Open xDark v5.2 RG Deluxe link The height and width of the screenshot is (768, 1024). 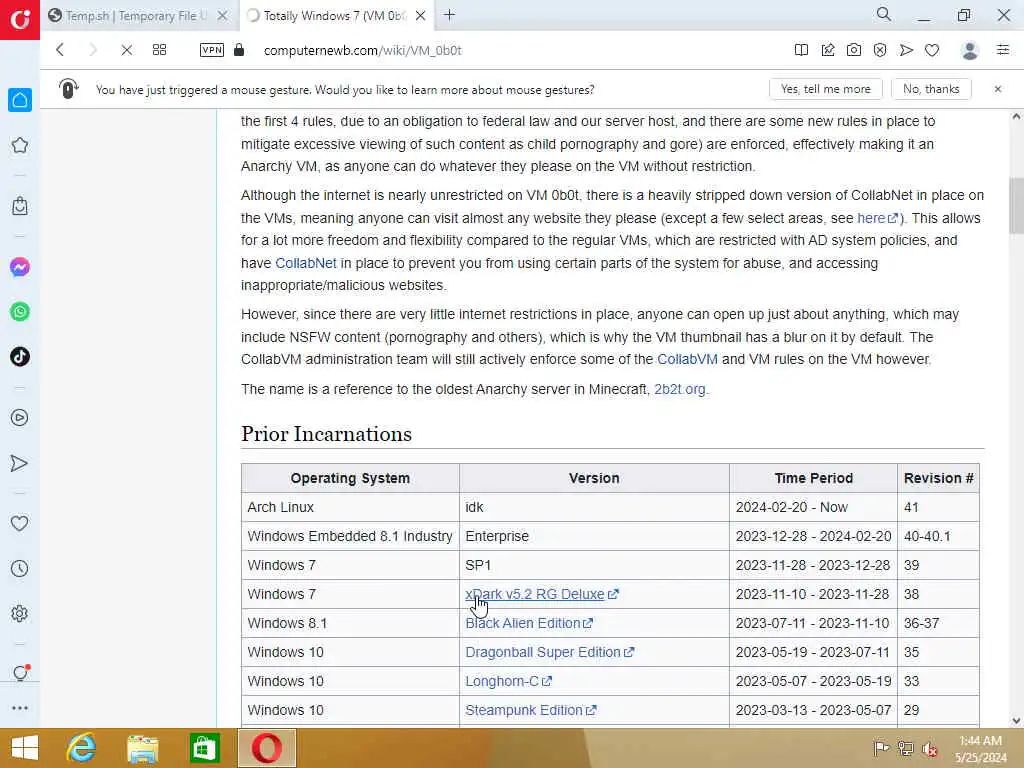(541, 594)
